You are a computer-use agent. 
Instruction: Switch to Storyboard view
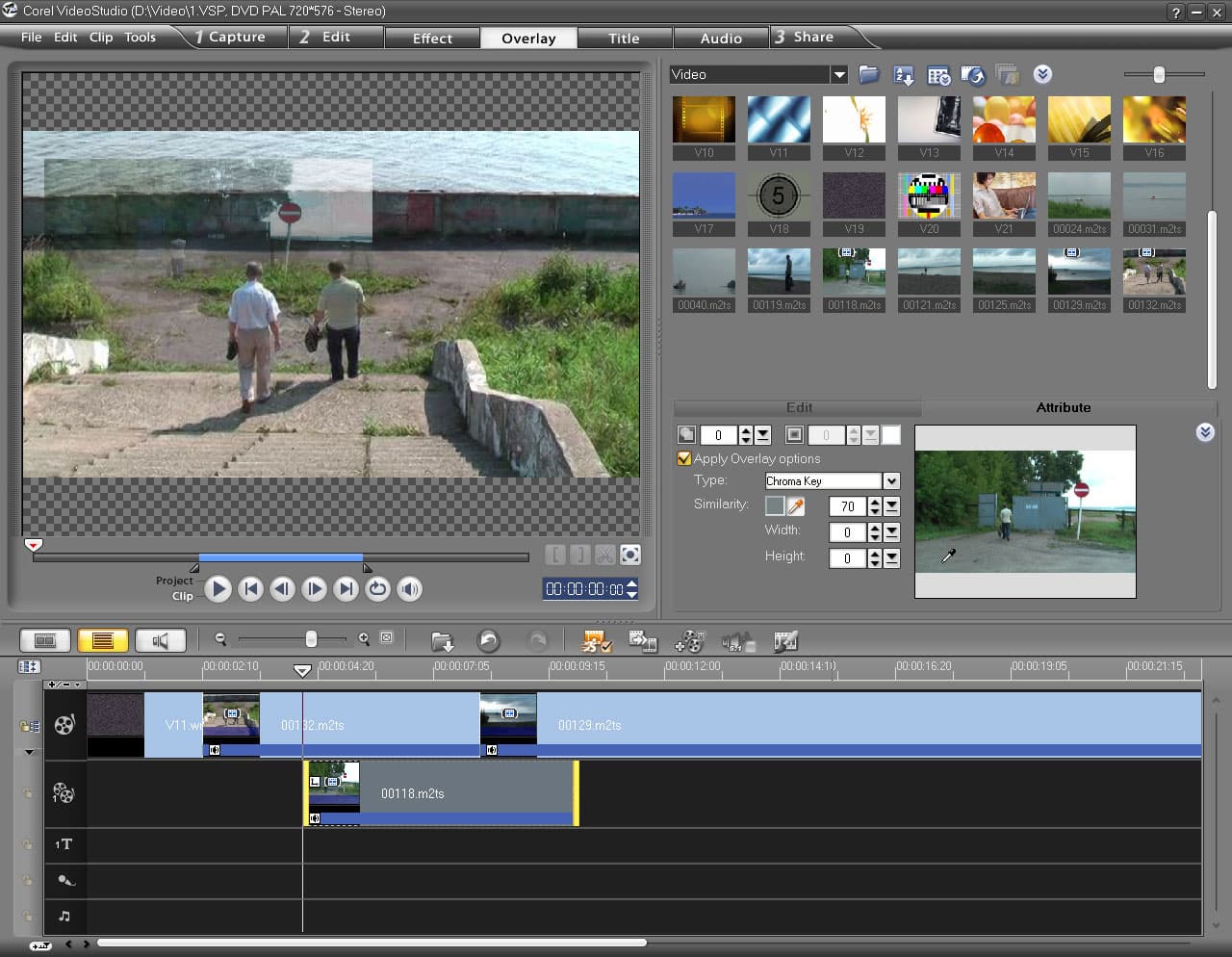pyautogui.click(x=45, y=640)
